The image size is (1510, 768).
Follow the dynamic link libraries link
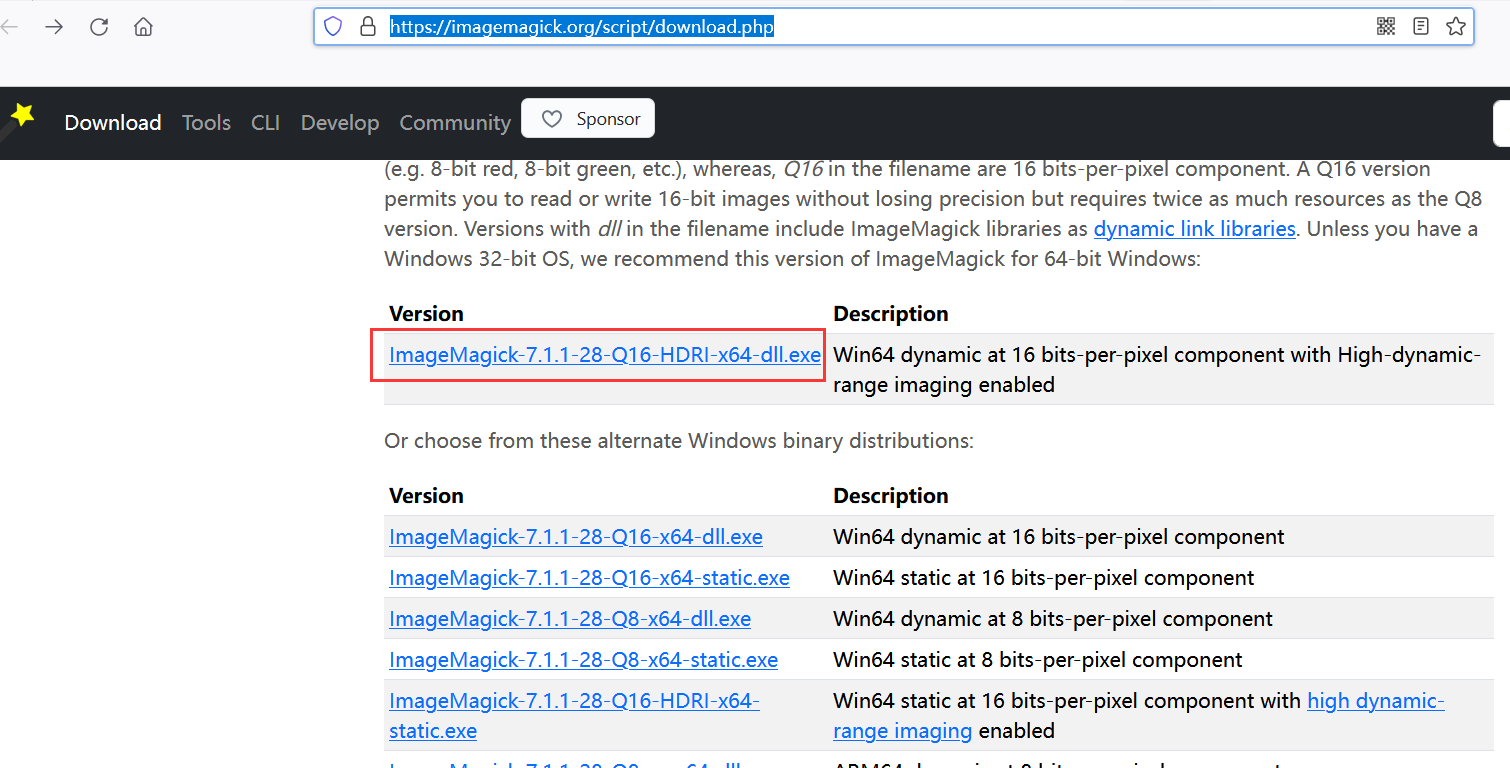[1194, 229]
